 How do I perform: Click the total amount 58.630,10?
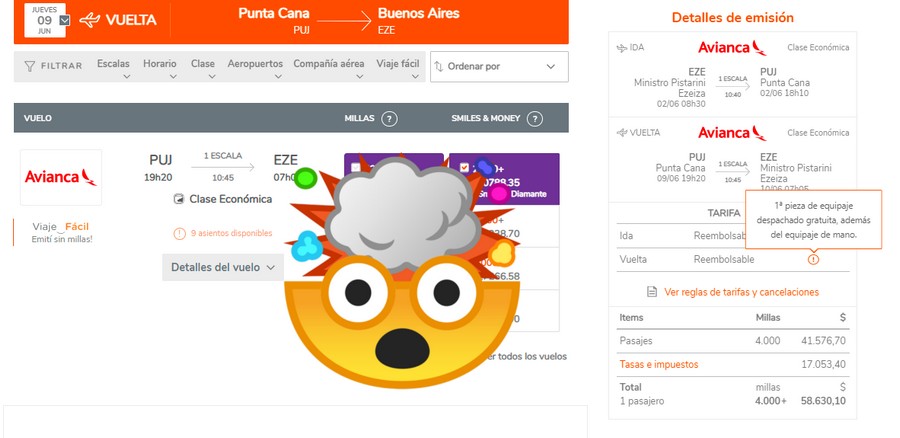tap(823, 401)
